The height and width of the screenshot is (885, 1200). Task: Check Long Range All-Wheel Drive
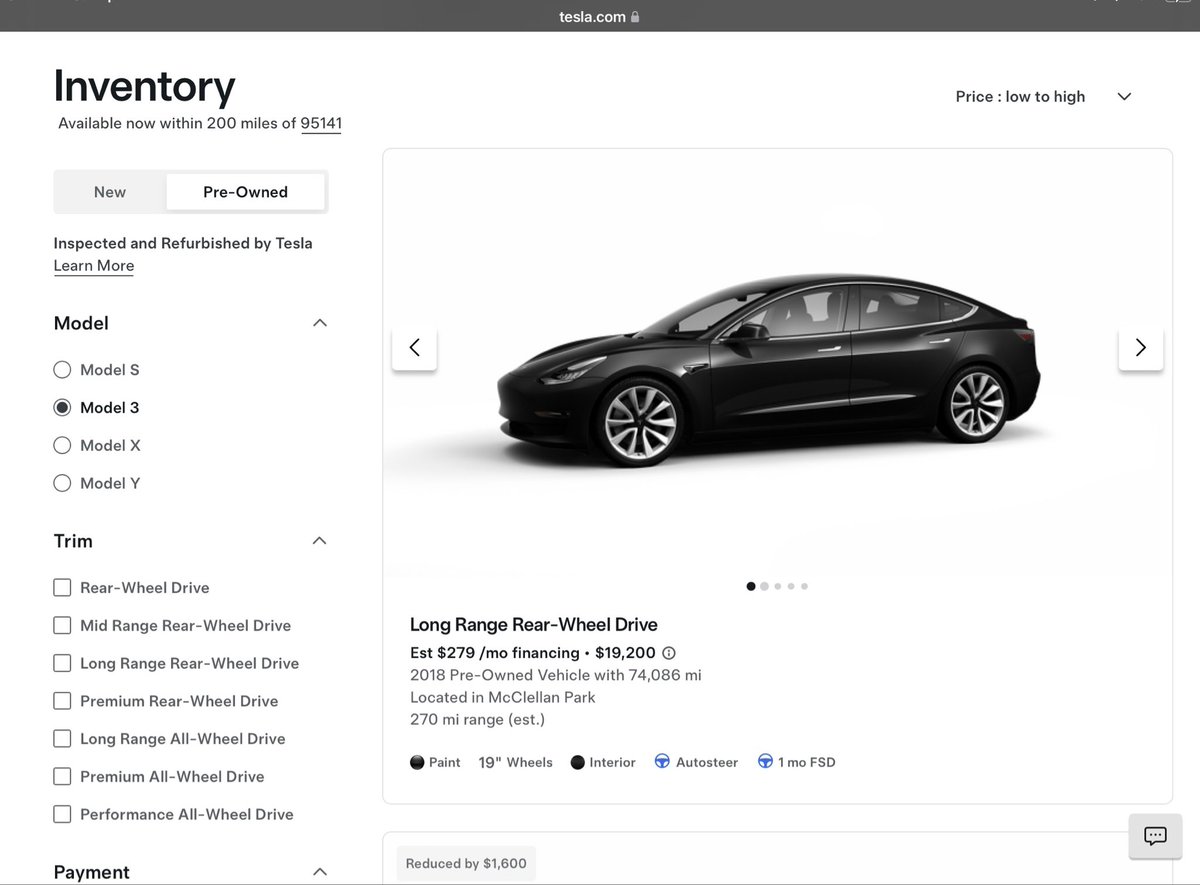tap(62, 739)
